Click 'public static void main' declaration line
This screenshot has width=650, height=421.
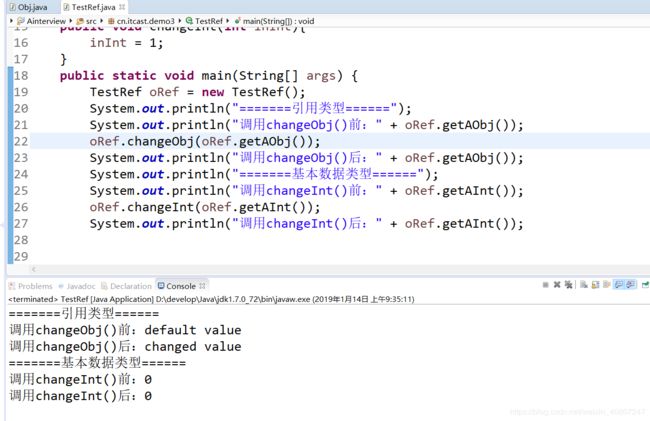pyautogui.click(x=209, y=76)
